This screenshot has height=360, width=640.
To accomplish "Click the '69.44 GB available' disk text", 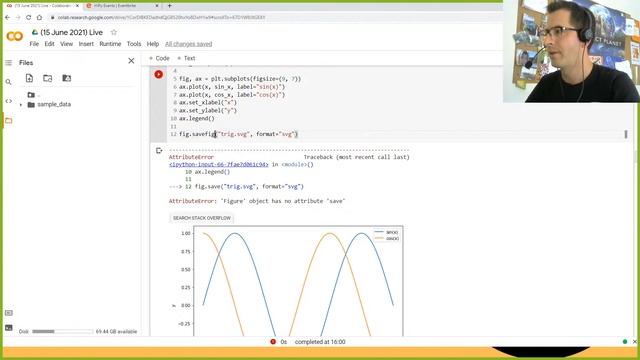I will 116,331.
